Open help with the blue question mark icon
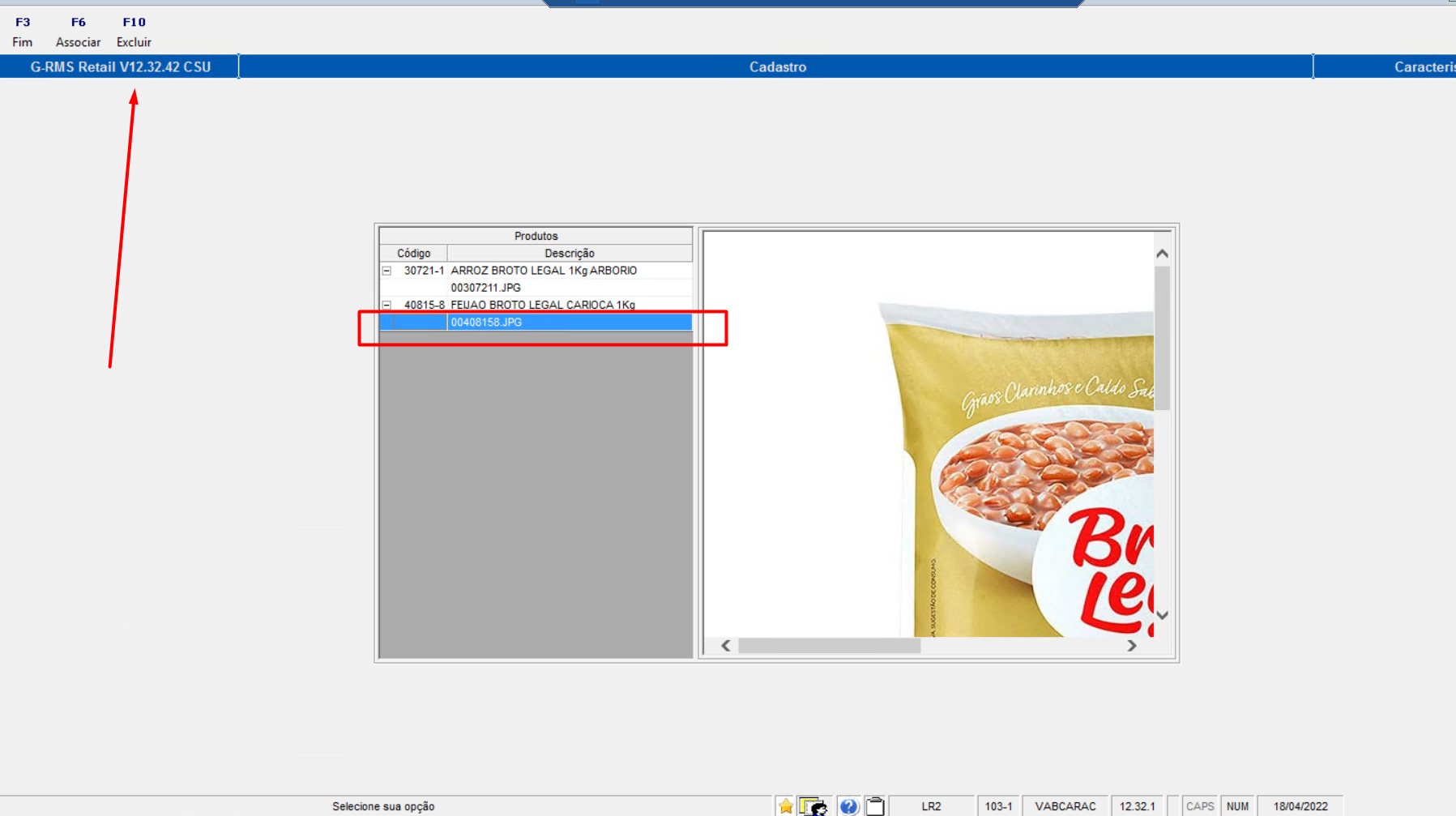The height and width of the screenshot is (816, 1456). click(848, 806)
